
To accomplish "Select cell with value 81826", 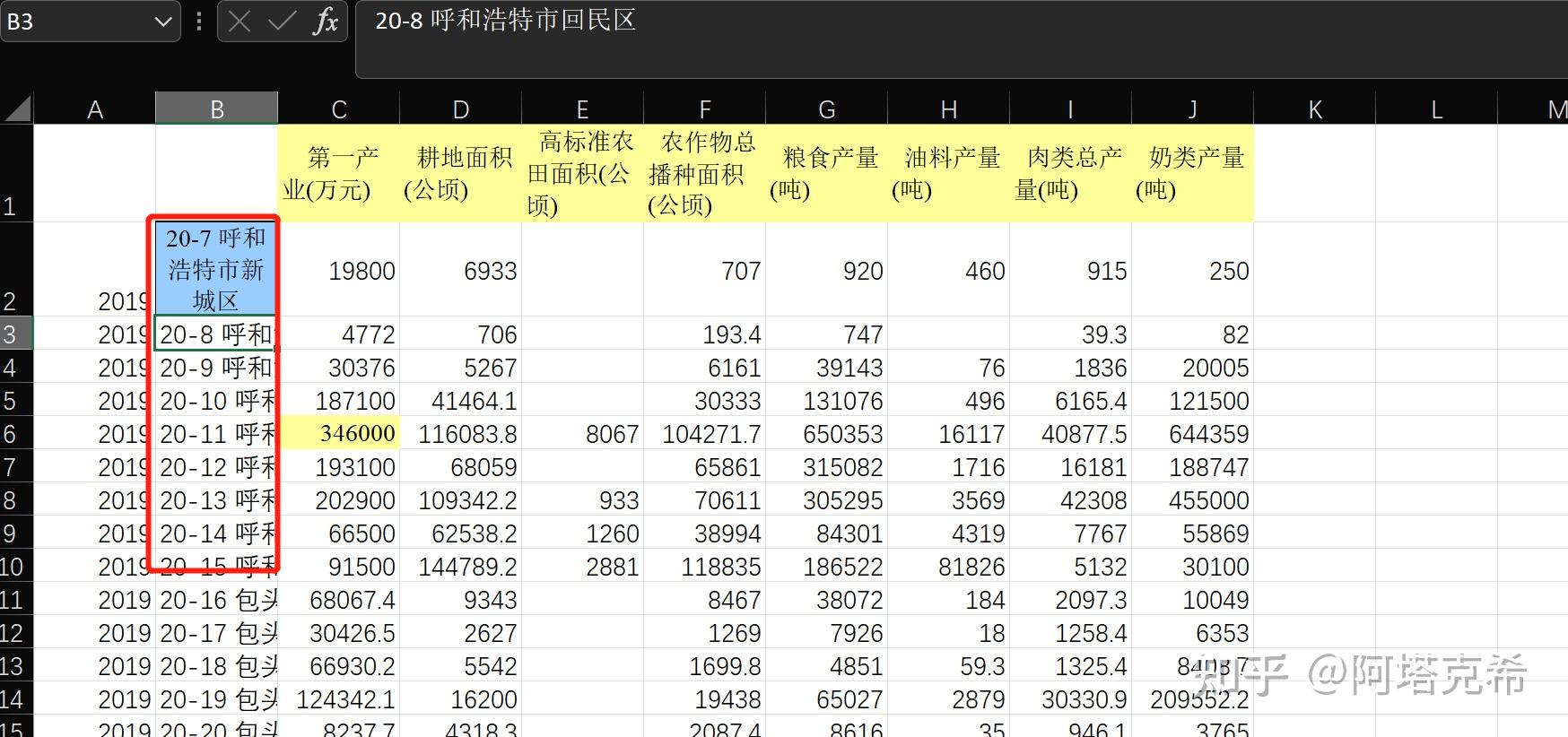I will (948, 567).
